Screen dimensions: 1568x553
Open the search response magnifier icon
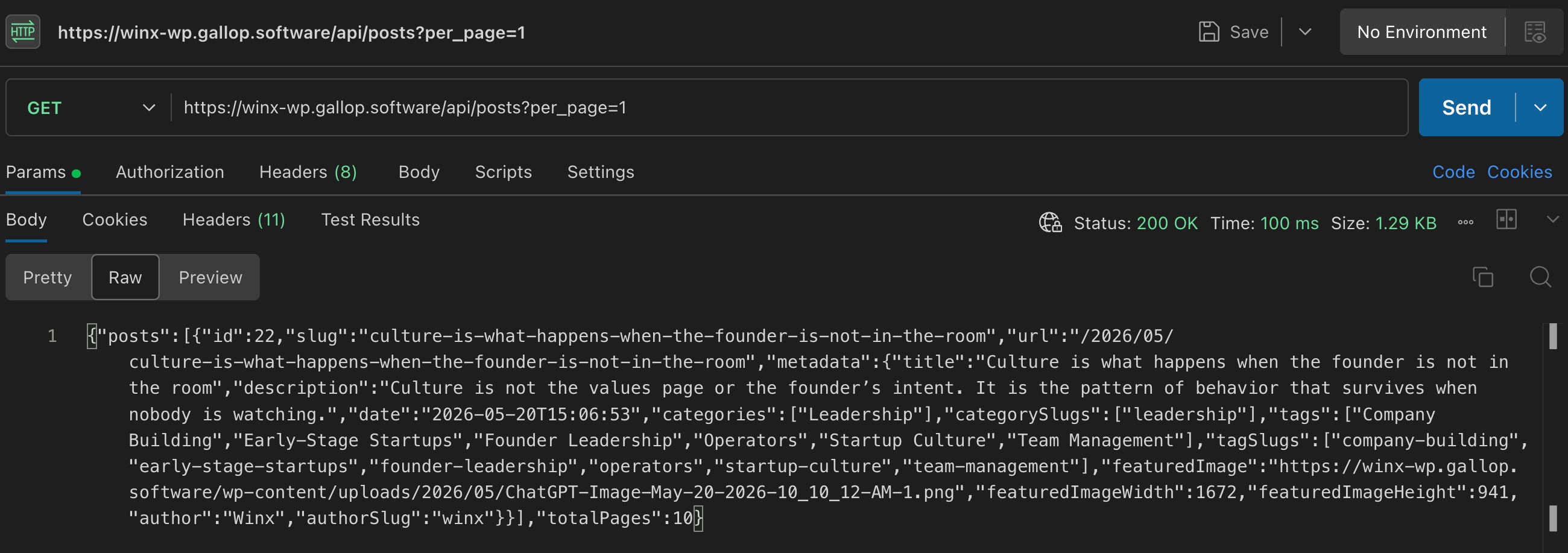point(1540,277)
